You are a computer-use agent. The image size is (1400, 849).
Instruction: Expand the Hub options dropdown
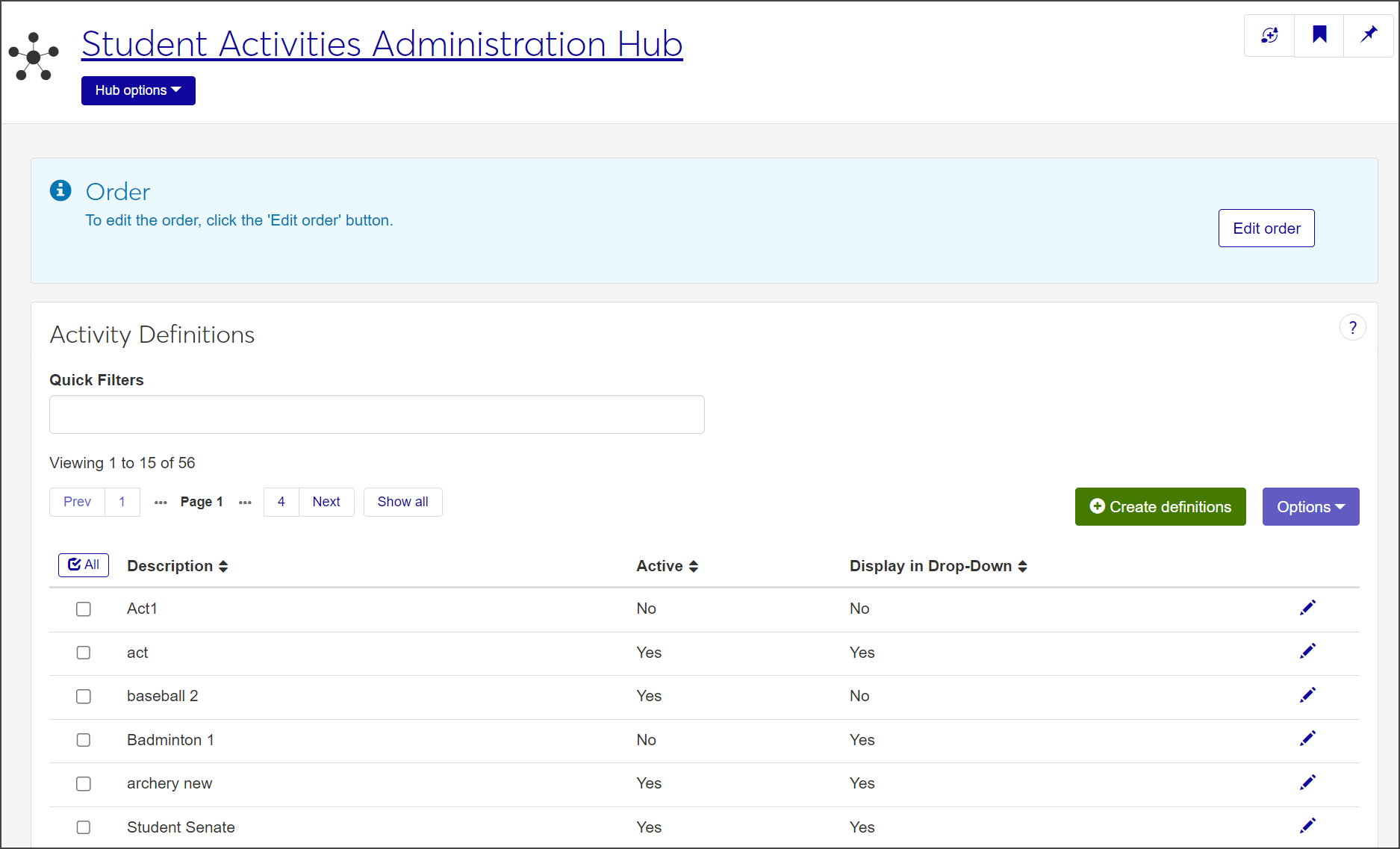pyautogui.click(x=138, y=90)
